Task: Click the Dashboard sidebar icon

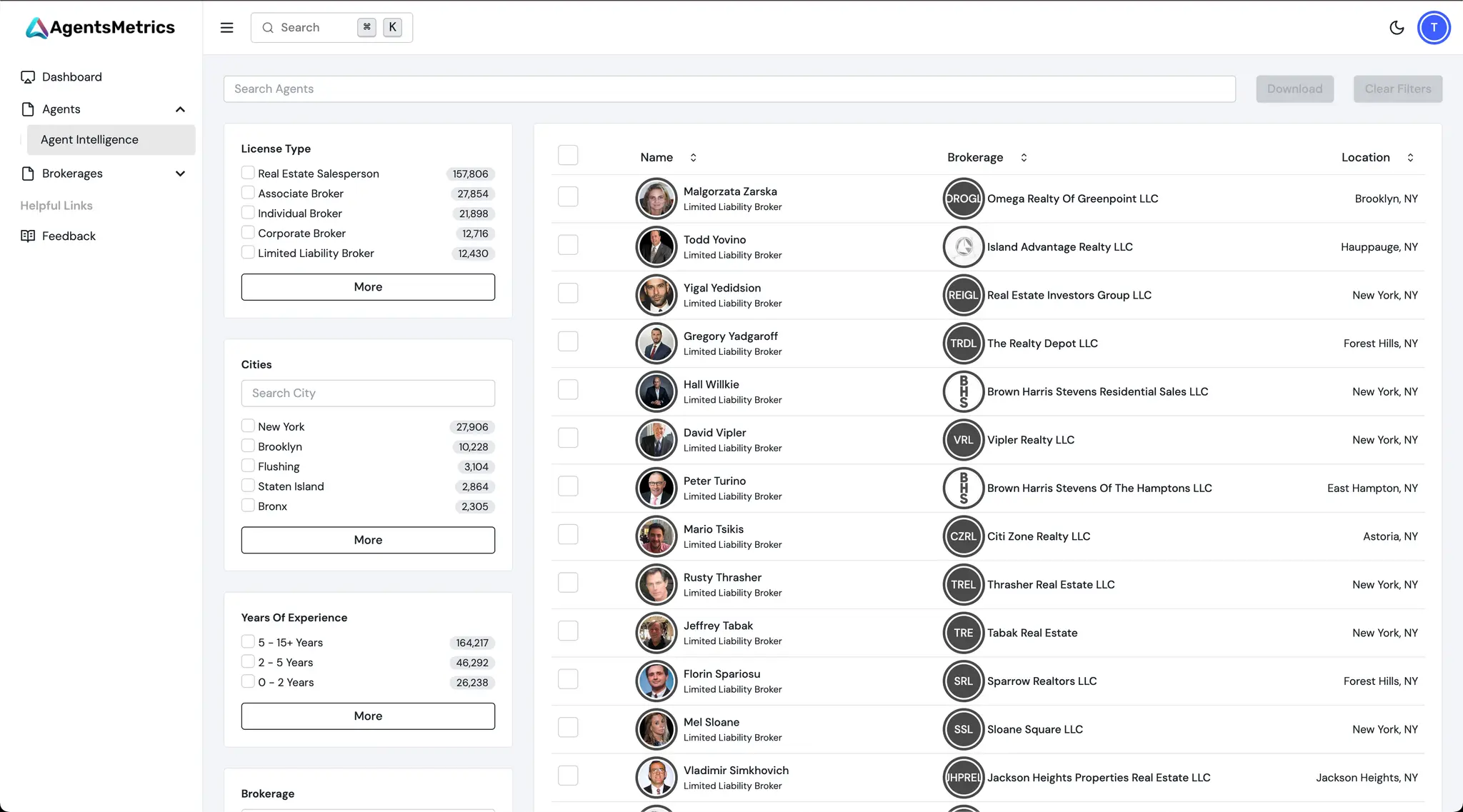Action: pos(28,77)
